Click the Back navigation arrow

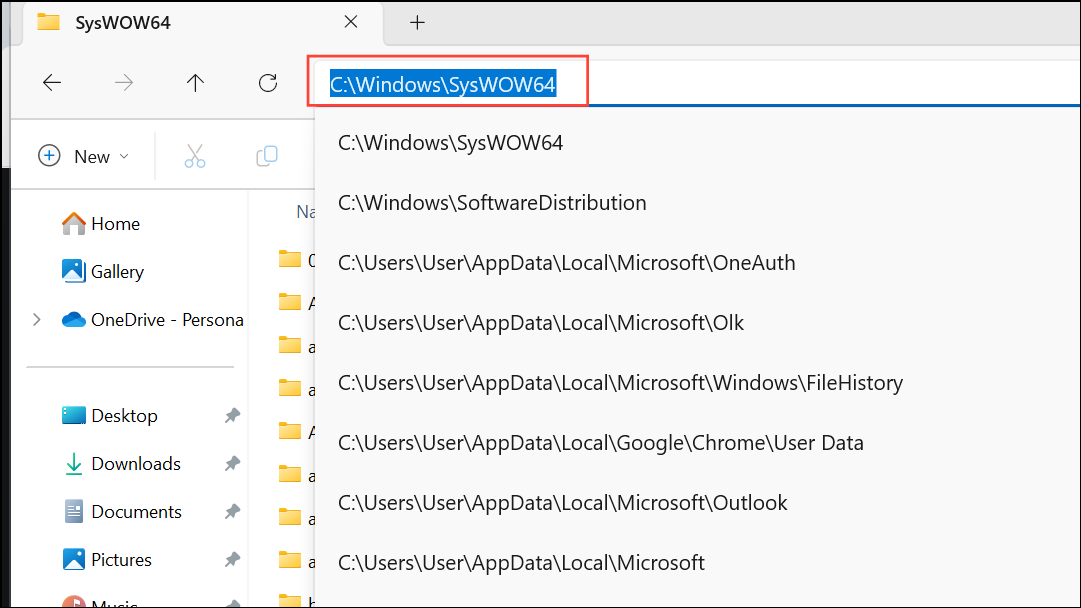pyautogui.click(x=52, y=83)
